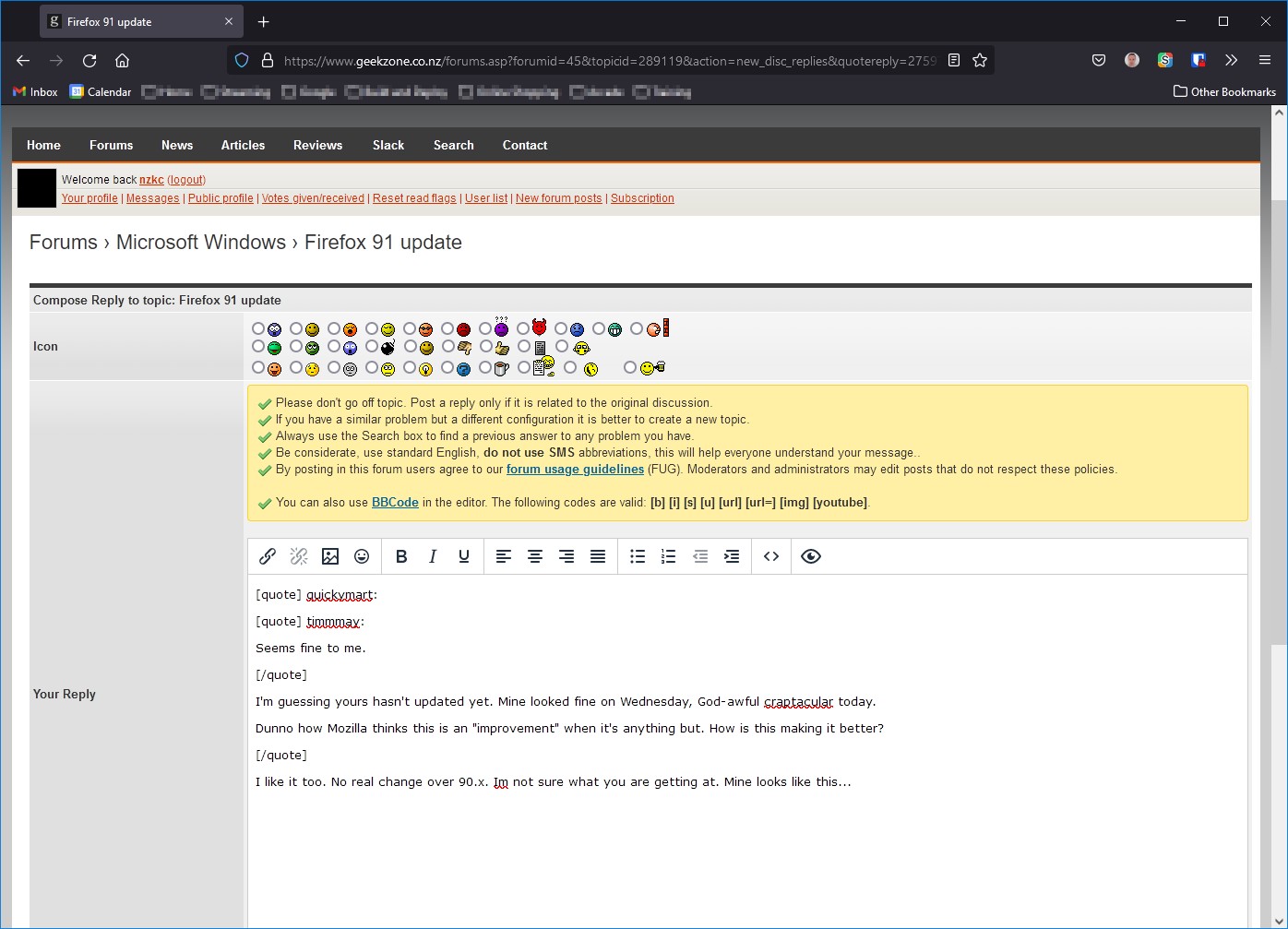Open tracking protection shield info
This screenshot has height=929, width=1288.
coord(242,60)
